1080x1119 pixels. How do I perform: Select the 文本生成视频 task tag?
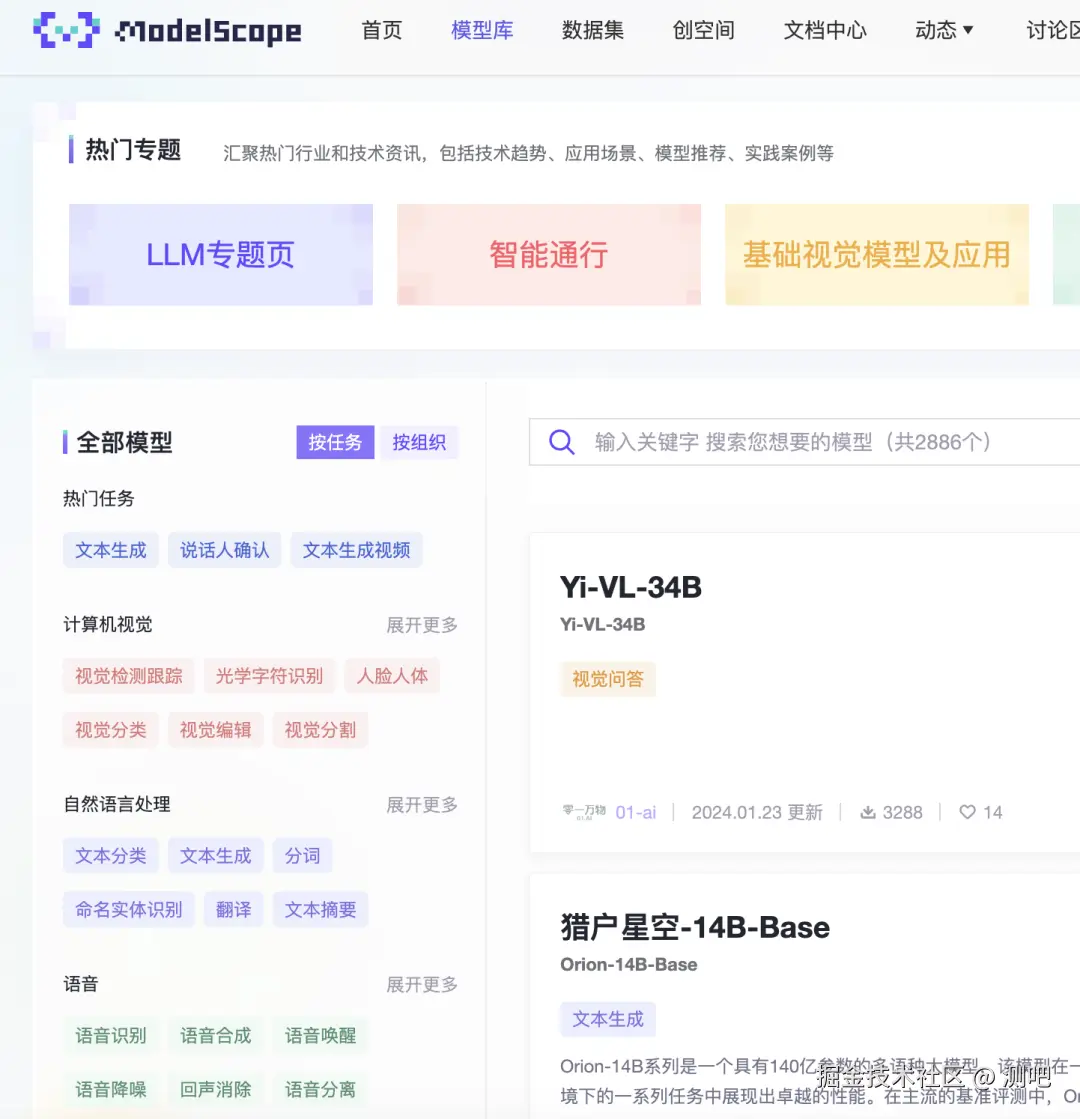(356, 550)
